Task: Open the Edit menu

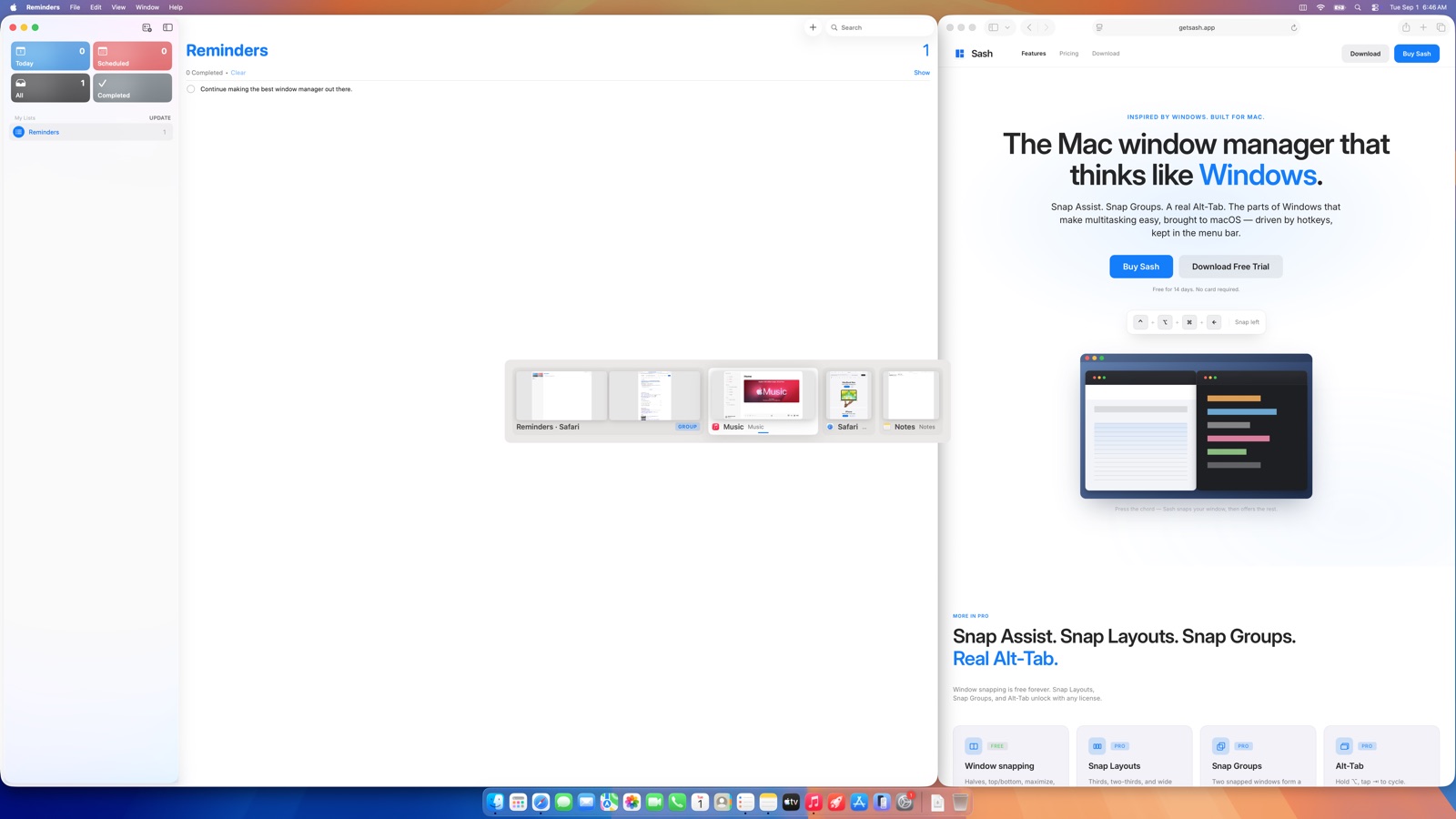Action: click(x=96, y=7)
